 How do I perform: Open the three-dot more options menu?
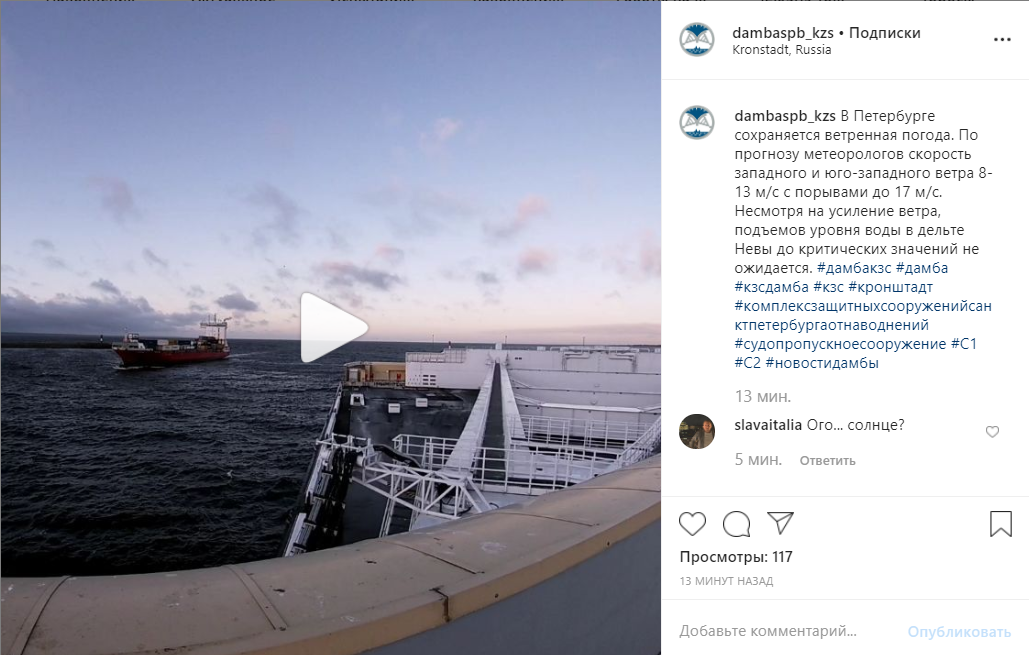pos(1002,40)
